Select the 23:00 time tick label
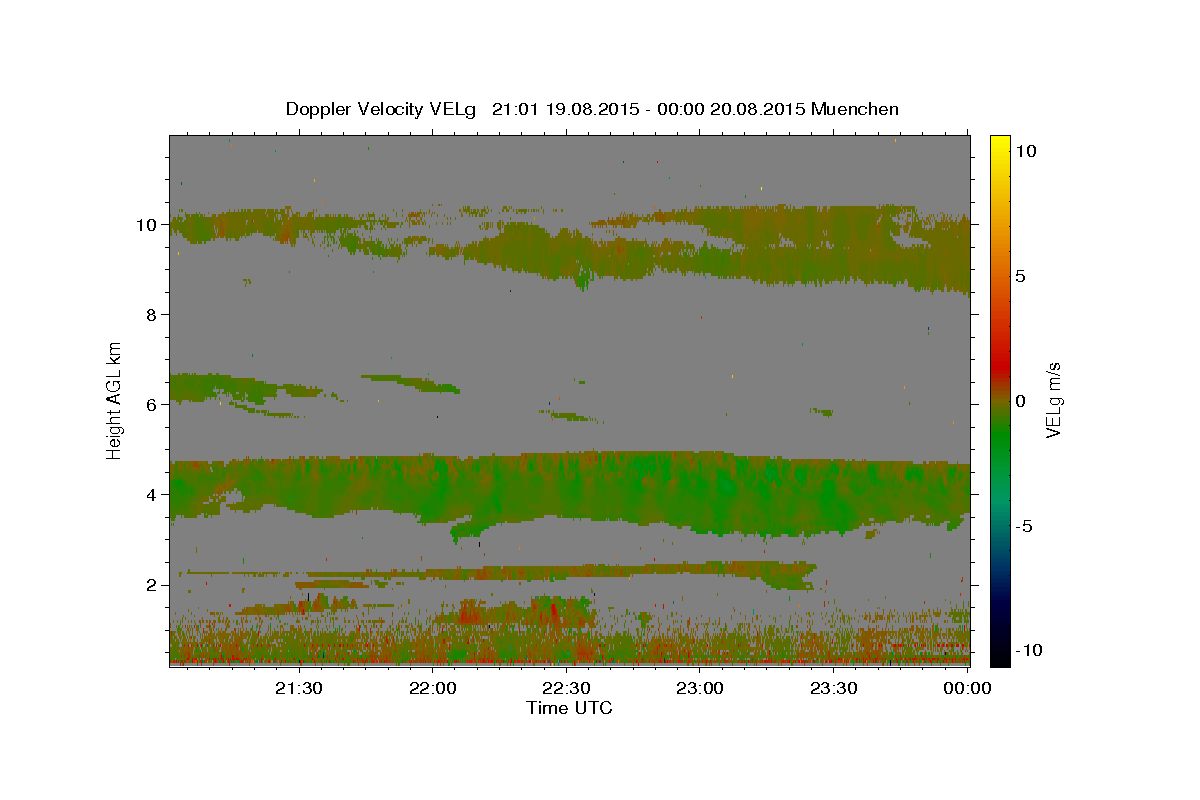The image size is (1200, 800). [x=700, y=688]
